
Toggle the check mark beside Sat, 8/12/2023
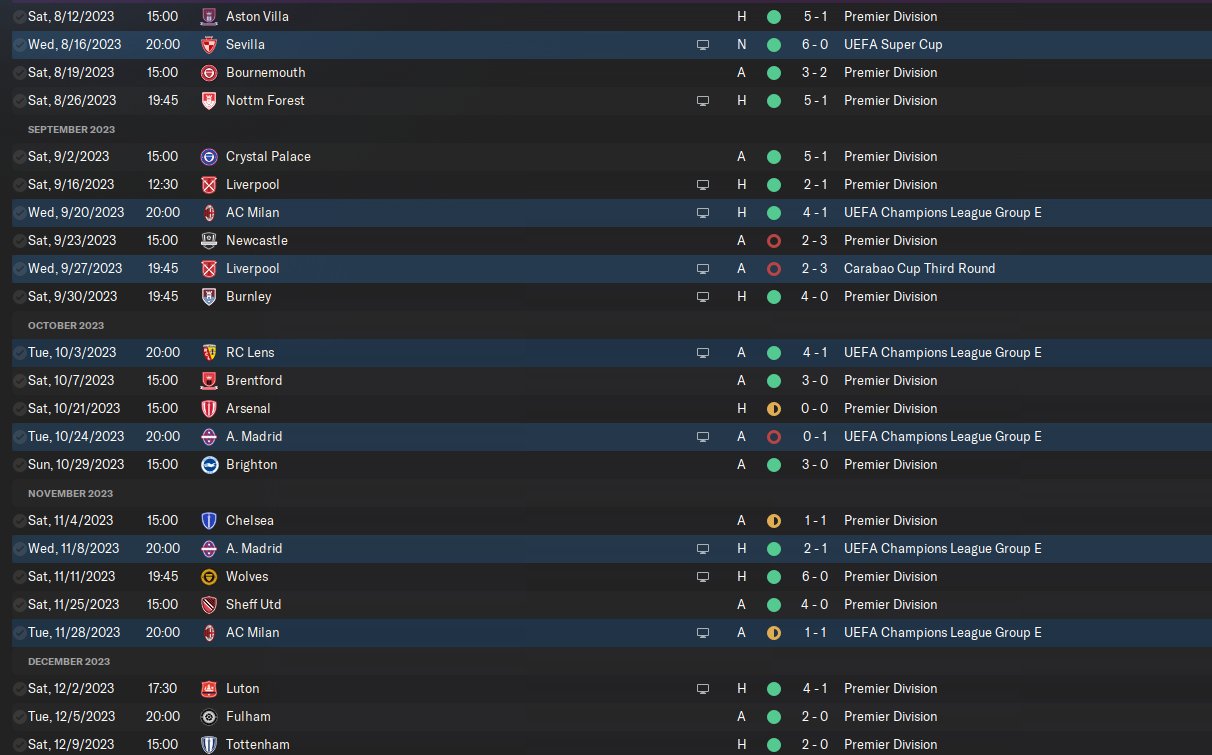(20, 17)
